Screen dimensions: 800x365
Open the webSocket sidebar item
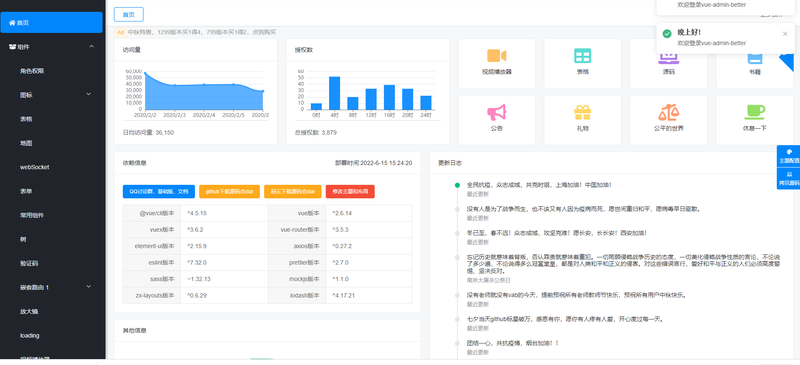[x=53, y=167]
